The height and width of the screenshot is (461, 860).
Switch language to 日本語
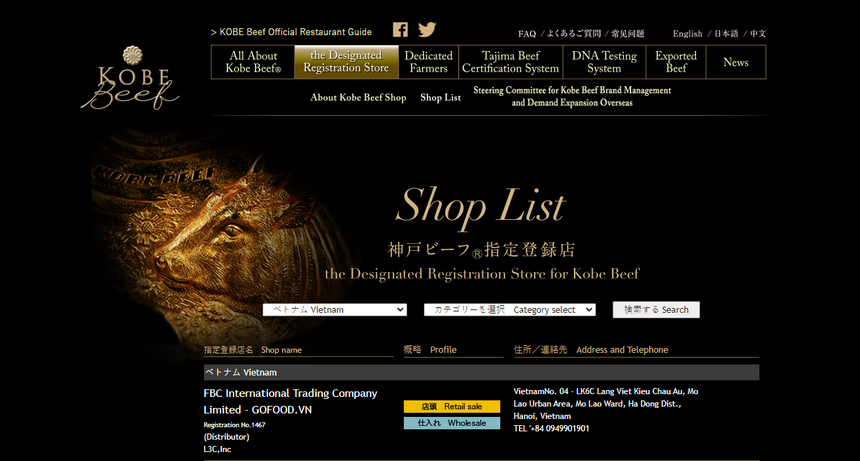[x=725, y=34]
